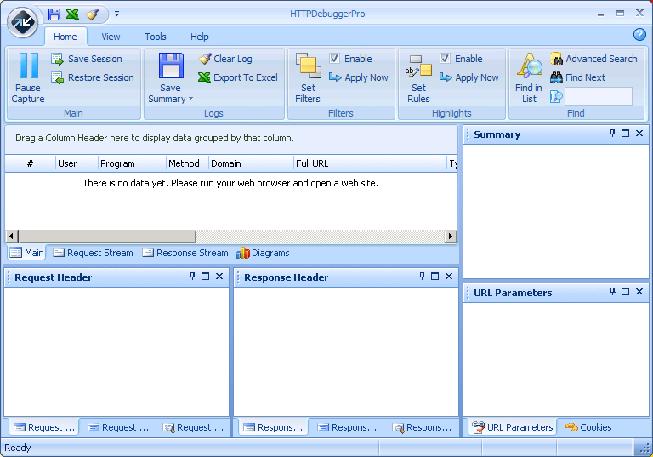The image size is (653, 457).
Task: Switch to the Home ribbon tab
Action: (65, 37)
